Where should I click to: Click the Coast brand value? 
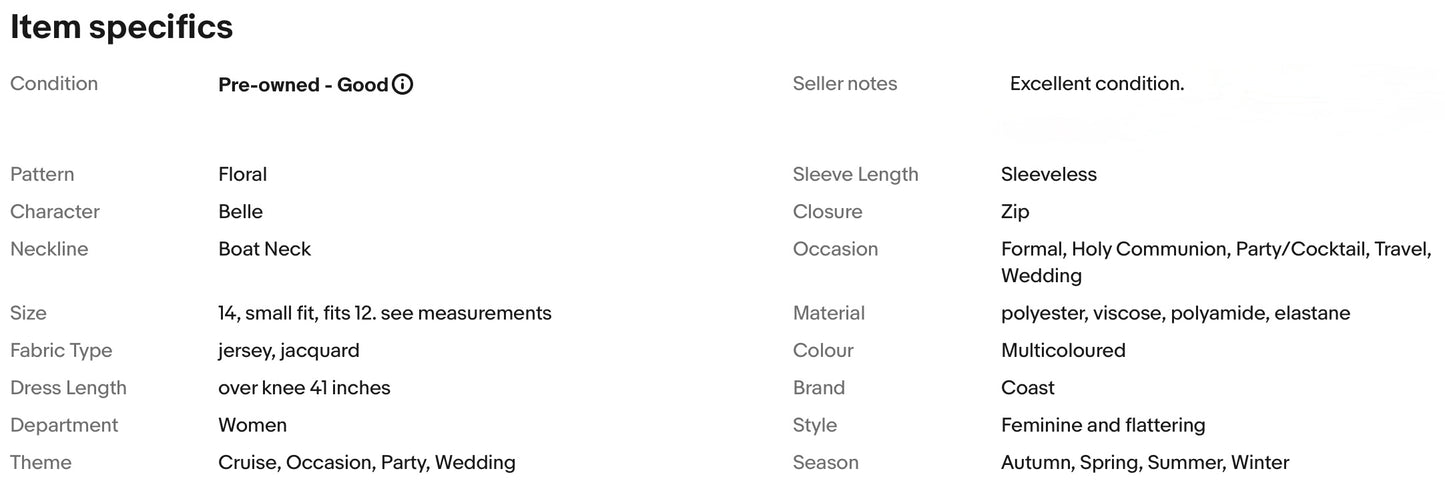pyautogui.click(x=1028, y=388)
